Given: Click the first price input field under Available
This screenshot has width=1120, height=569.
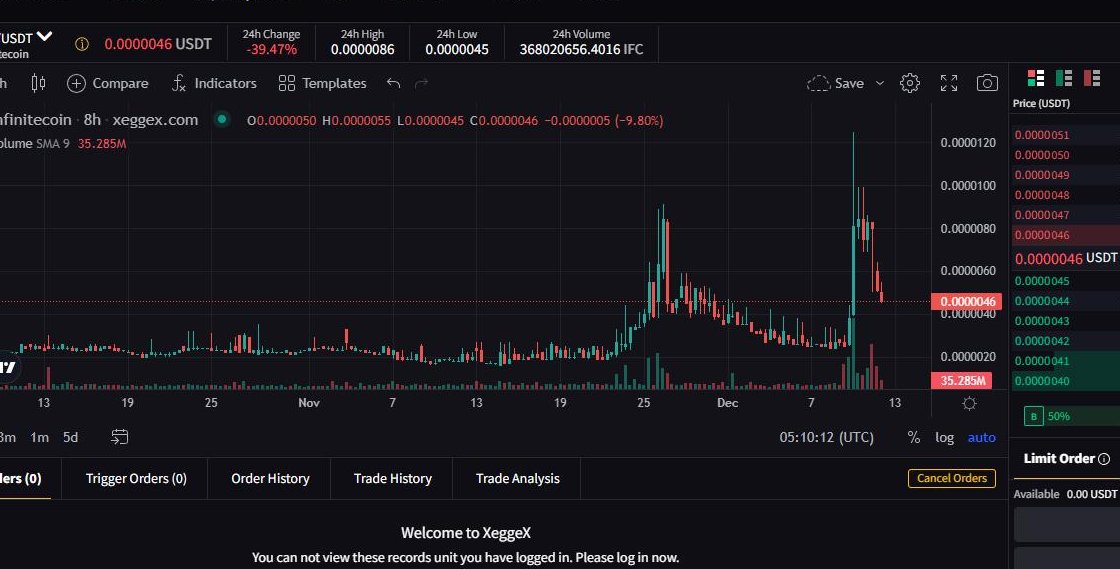Looking at the screenshot, I should [x=1066, y=525].
